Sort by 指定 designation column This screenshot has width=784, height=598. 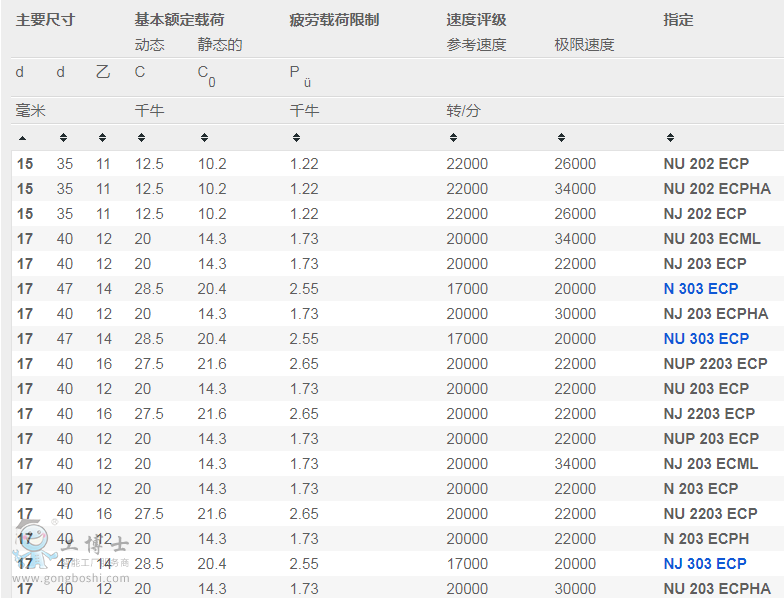coord(670,138)
